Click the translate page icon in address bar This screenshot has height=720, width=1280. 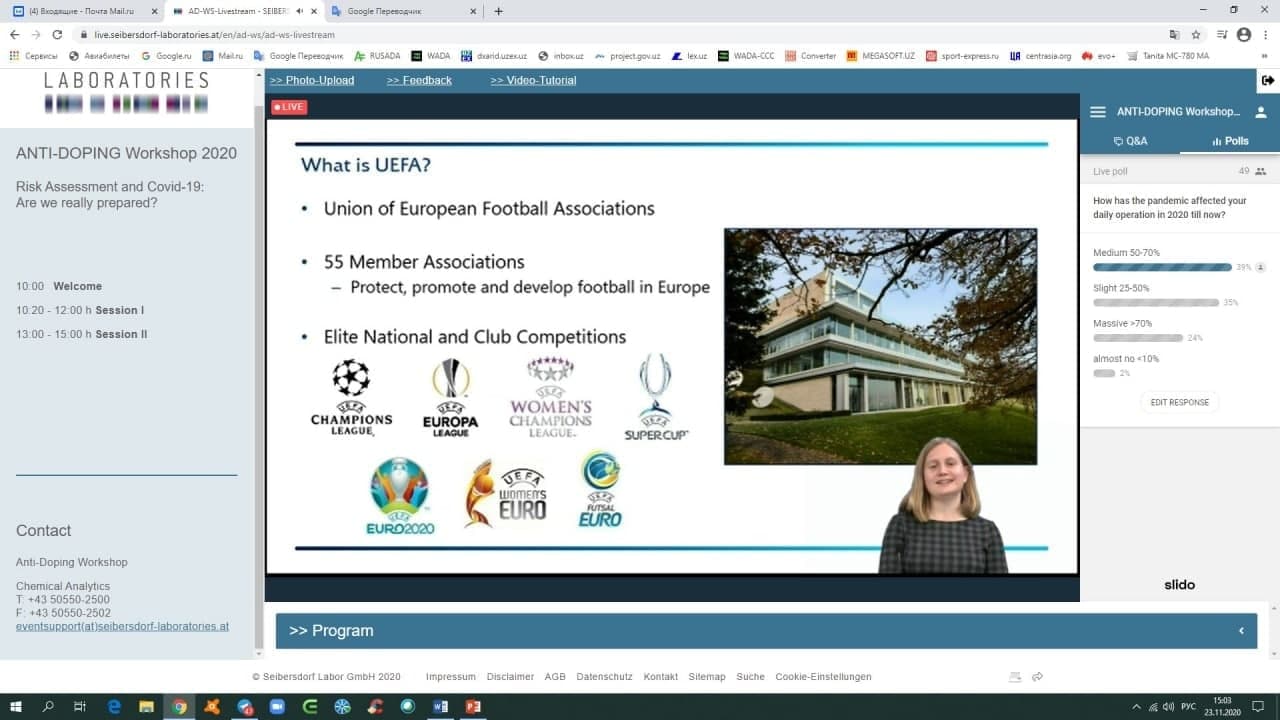(1175, 34)
